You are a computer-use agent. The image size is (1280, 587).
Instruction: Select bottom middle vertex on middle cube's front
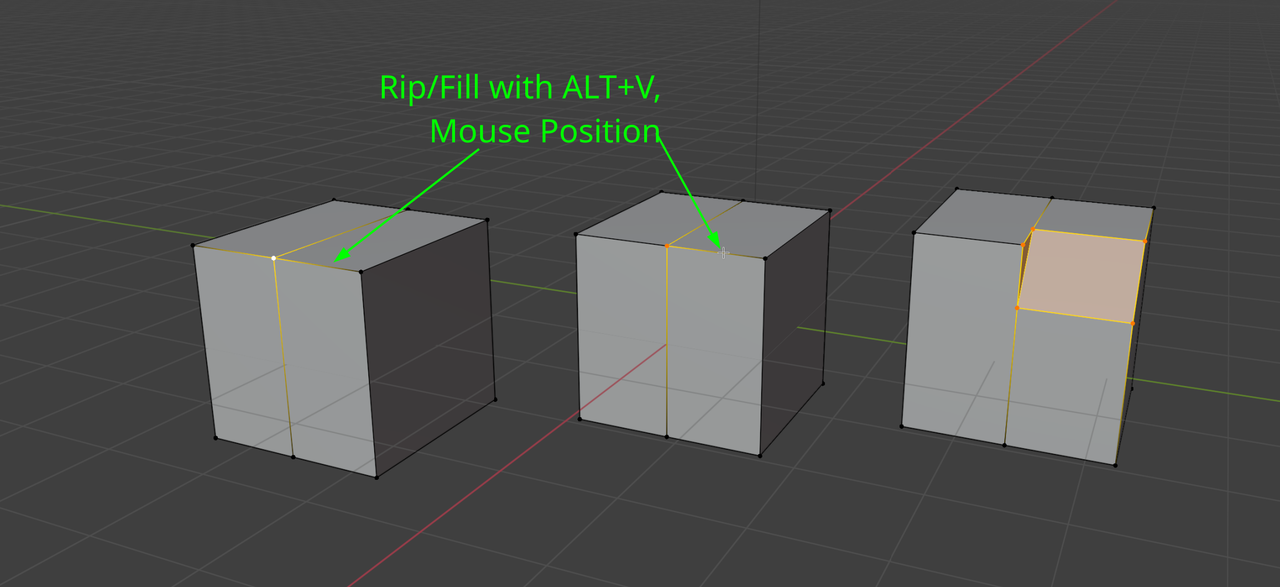point(667,436)
